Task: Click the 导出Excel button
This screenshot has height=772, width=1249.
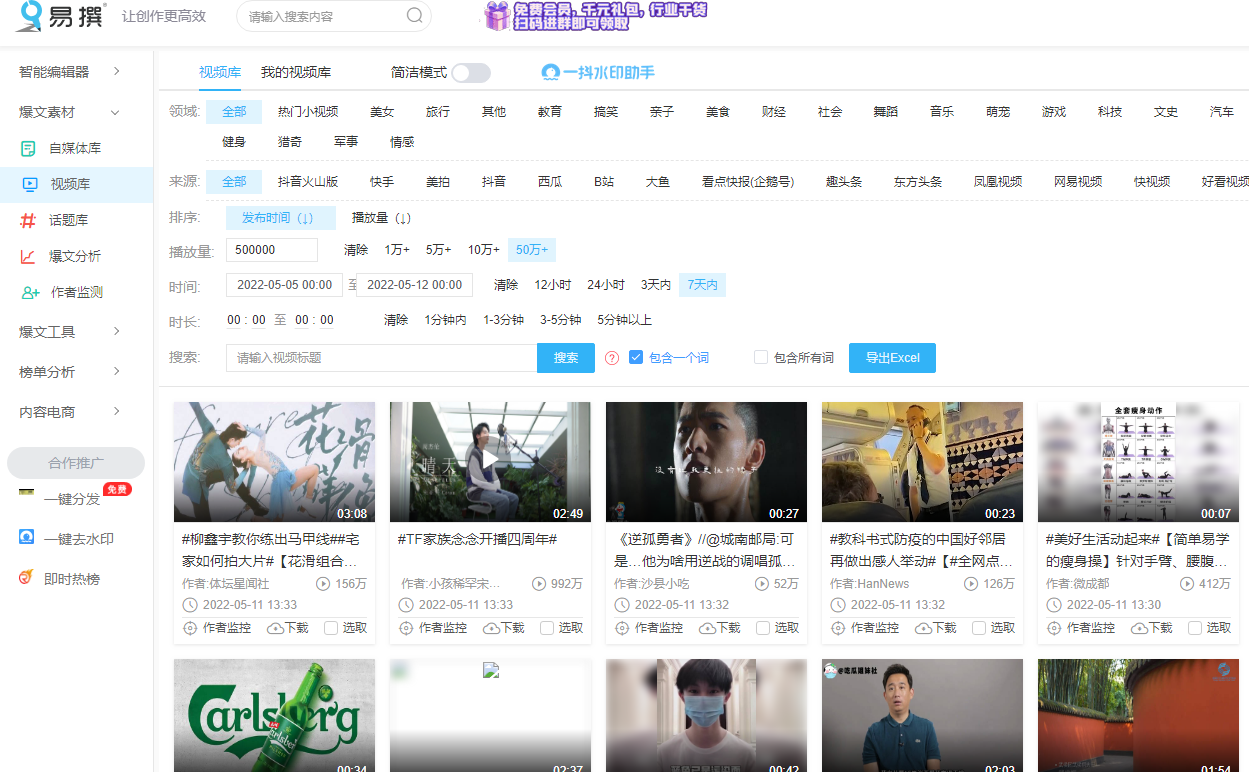Action: point(892,357)
